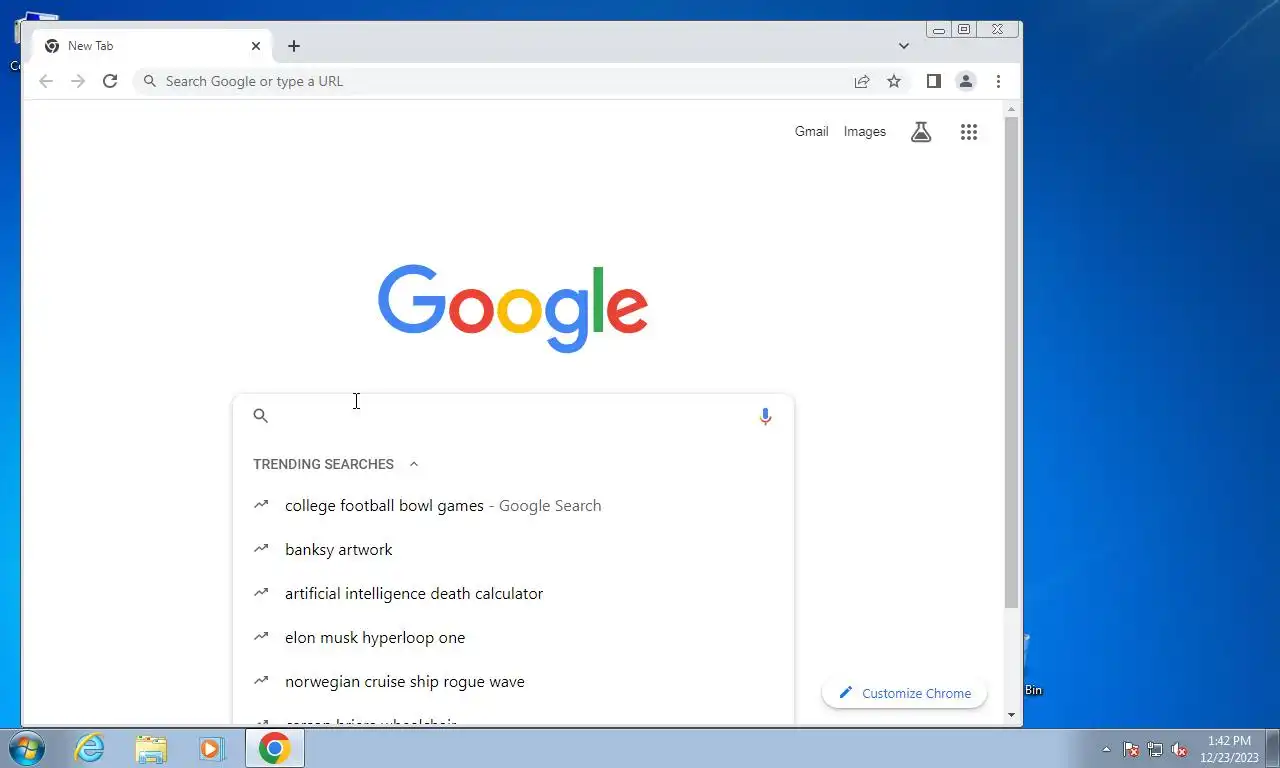The height and width of the screenshot is (768, 1280).
Task: Click the network tray icon
Action: [x=1155, y=749]
